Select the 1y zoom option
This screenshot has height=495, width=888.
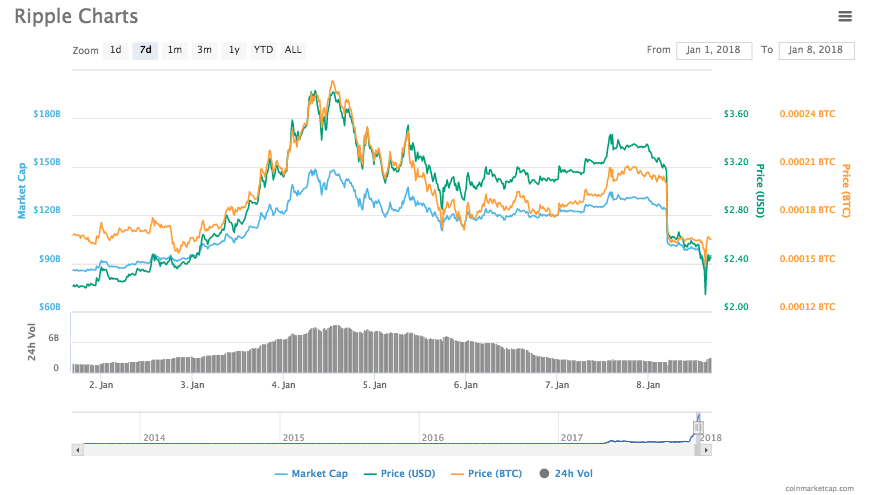pyautogui.click(x=234, y=50)
